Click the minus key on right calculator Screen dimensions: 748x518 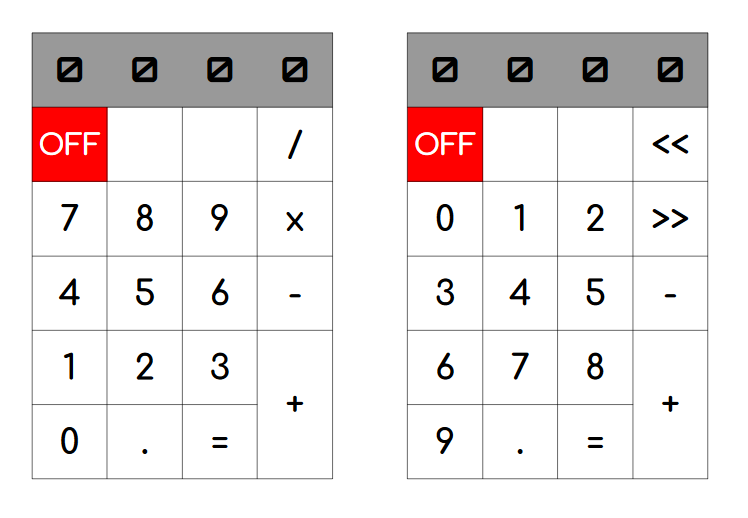pyautogui.click(x=670, y=293)
